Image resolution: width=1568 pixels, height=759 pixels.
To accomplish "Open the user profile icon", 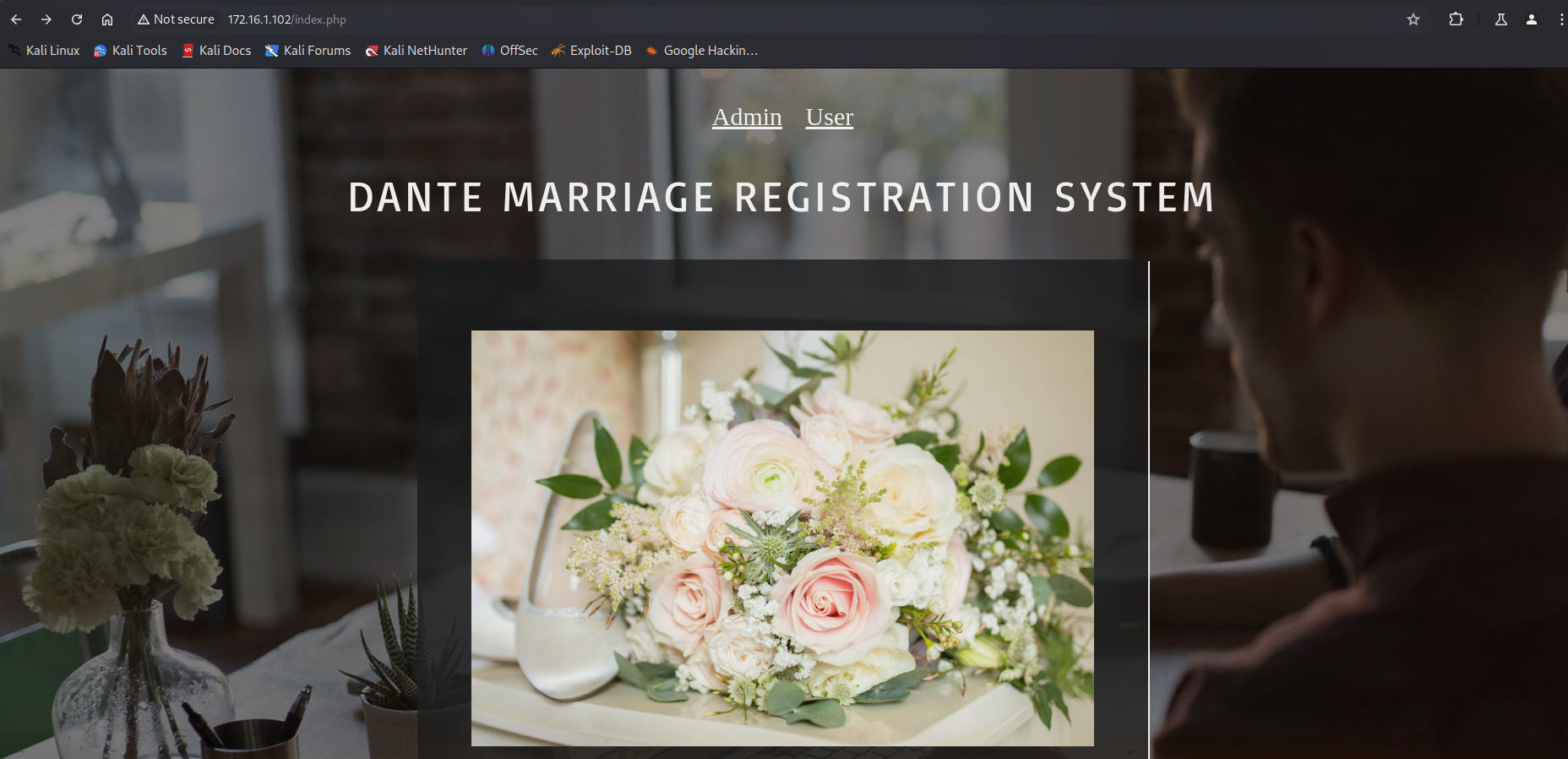I will click(1531, 19).
